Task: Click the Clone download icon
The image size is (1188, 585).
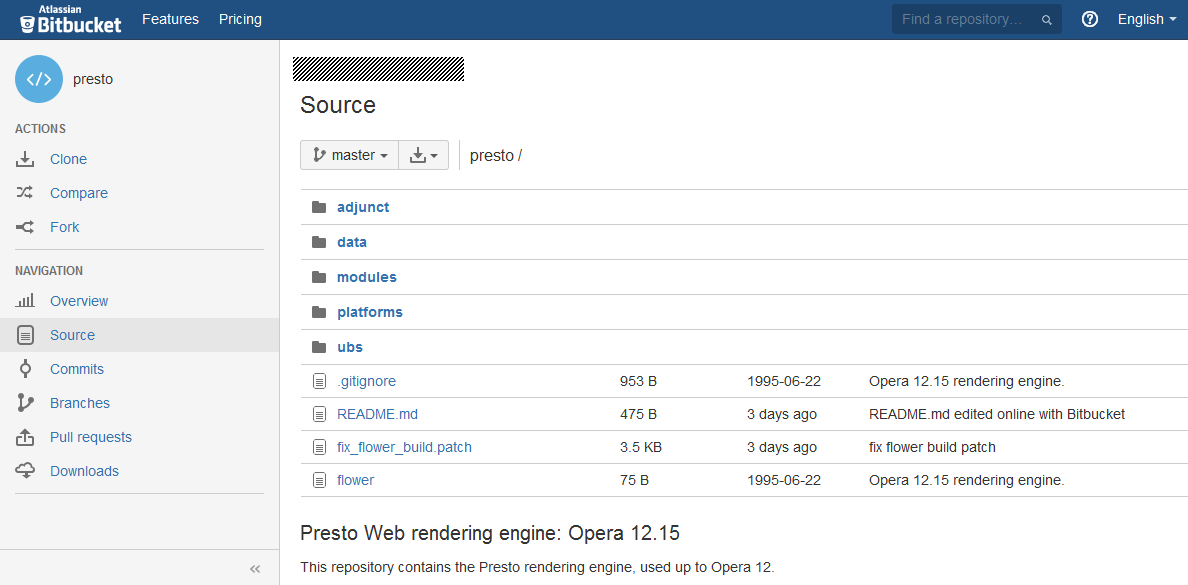Action: pyautogui.click(x=25, y=159)
